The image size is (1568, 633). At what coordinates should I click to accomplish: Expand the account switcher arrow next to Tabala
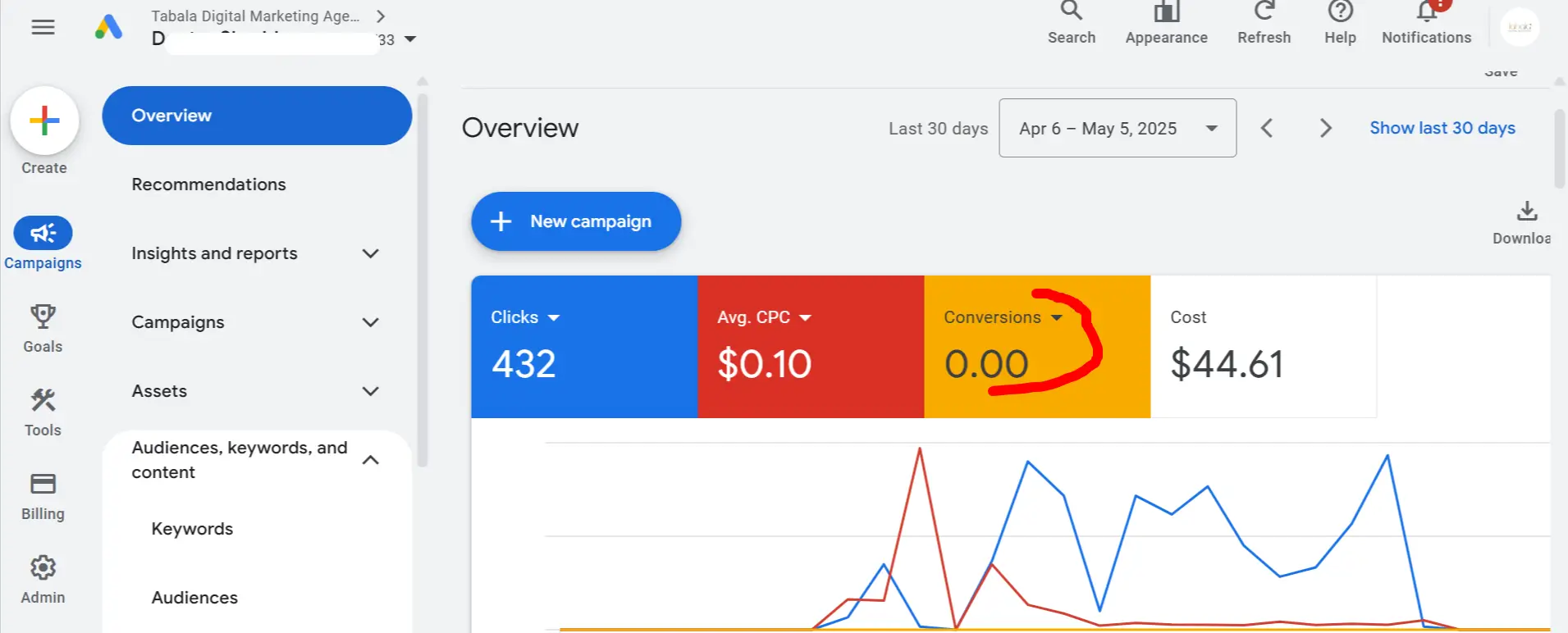pyautogui.click(x=381, y=16)
